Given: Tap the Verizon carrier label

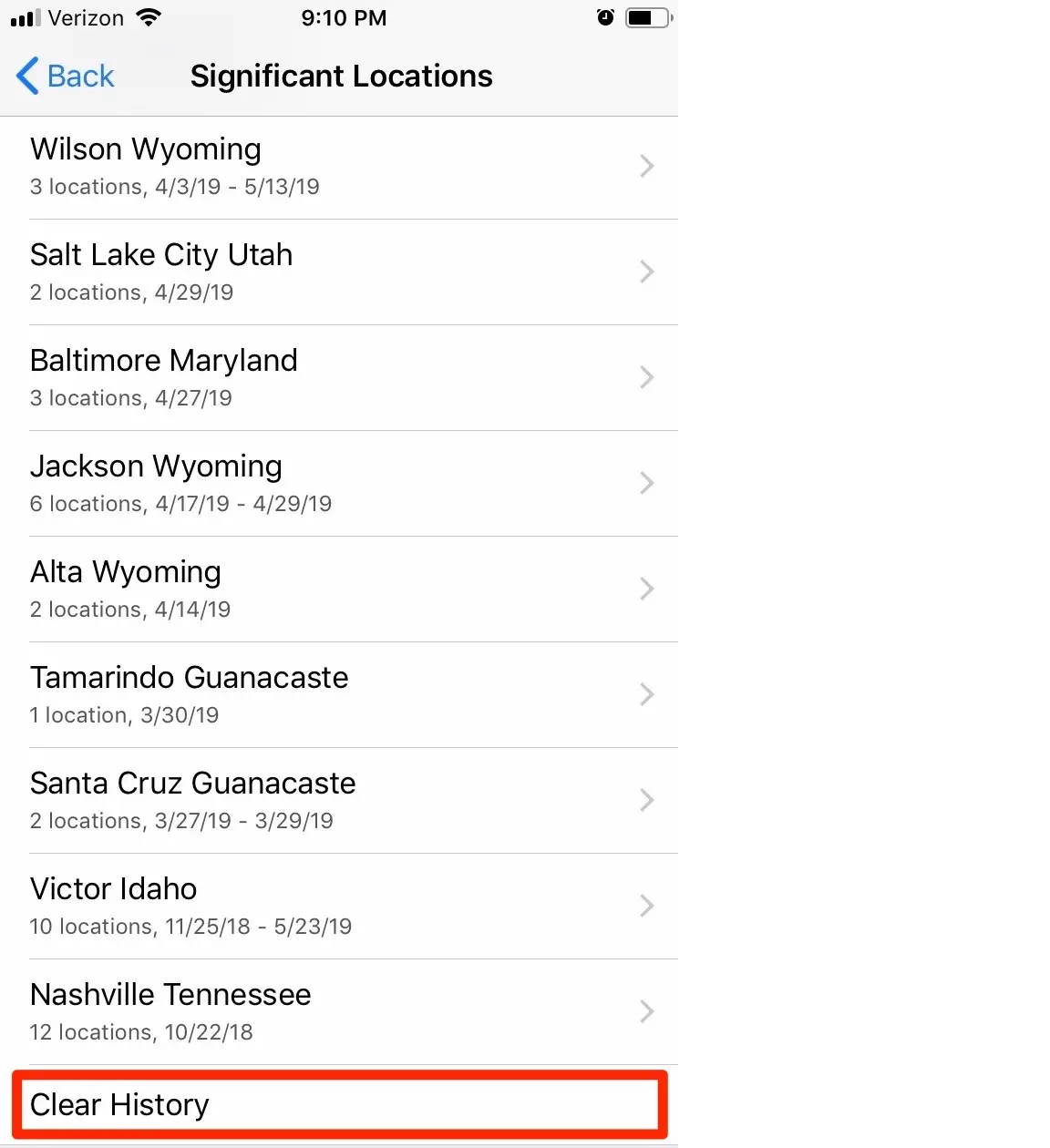Looking at the screenshot, I should tap(86, 17).
